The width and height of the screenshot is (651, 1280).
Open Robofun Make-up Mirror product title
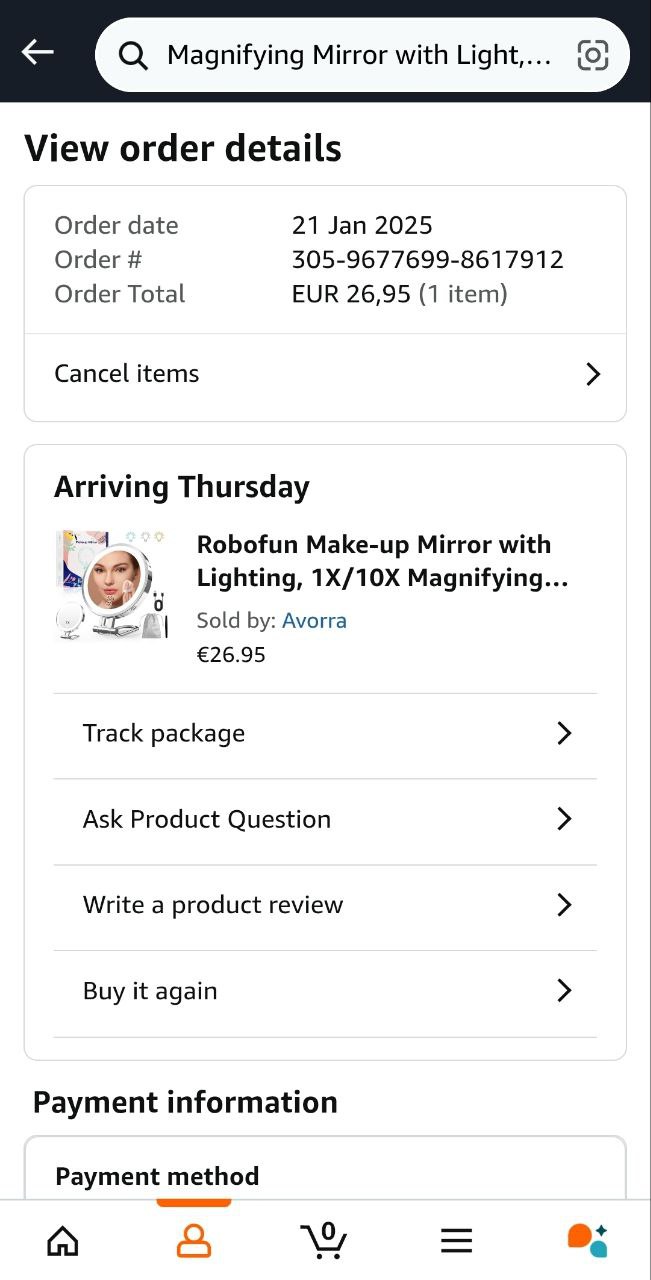[374, 561]
